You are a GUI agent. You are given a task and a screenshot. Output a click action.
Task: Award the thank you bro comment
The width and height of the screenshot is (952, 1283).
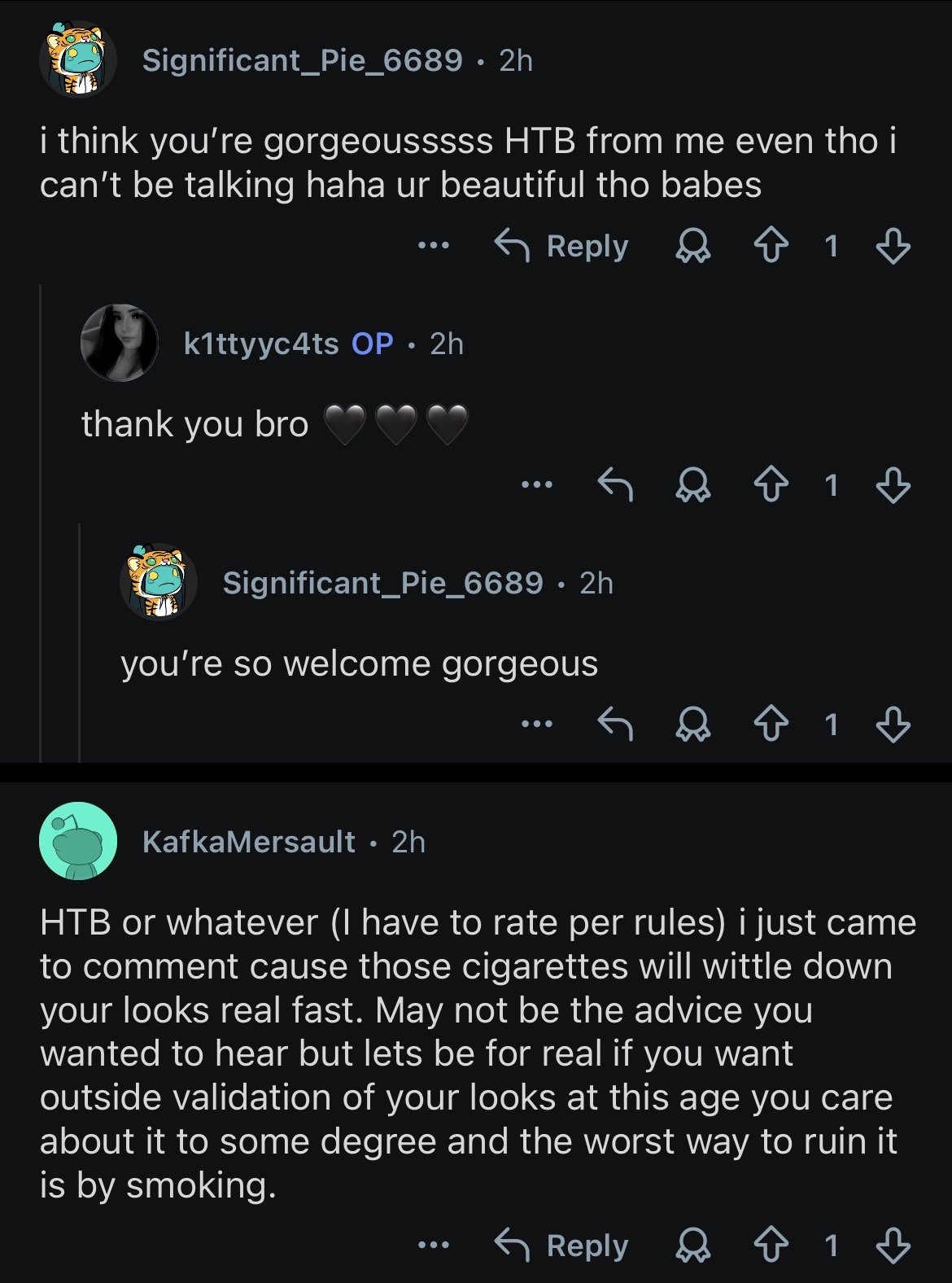click(693, 485)
